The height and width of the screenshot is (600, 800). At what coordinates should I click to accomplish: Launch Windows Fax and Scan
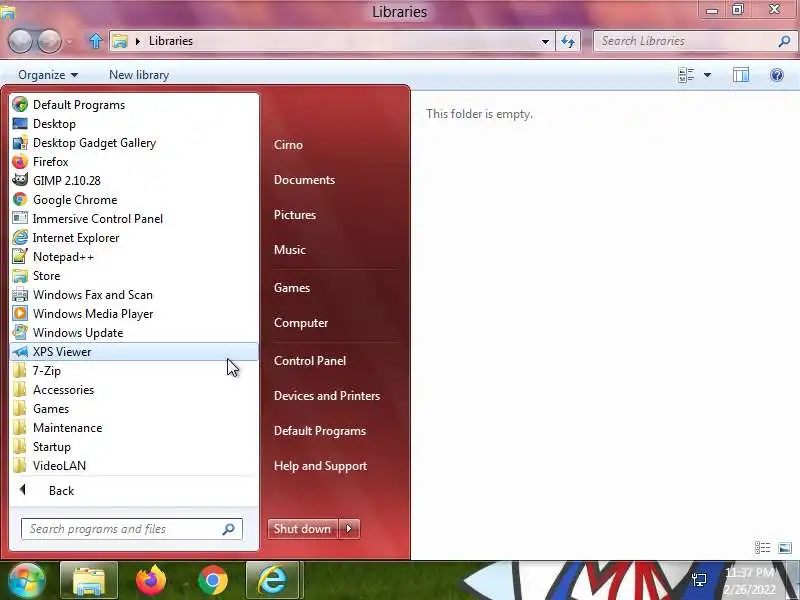tap(134, 294)
